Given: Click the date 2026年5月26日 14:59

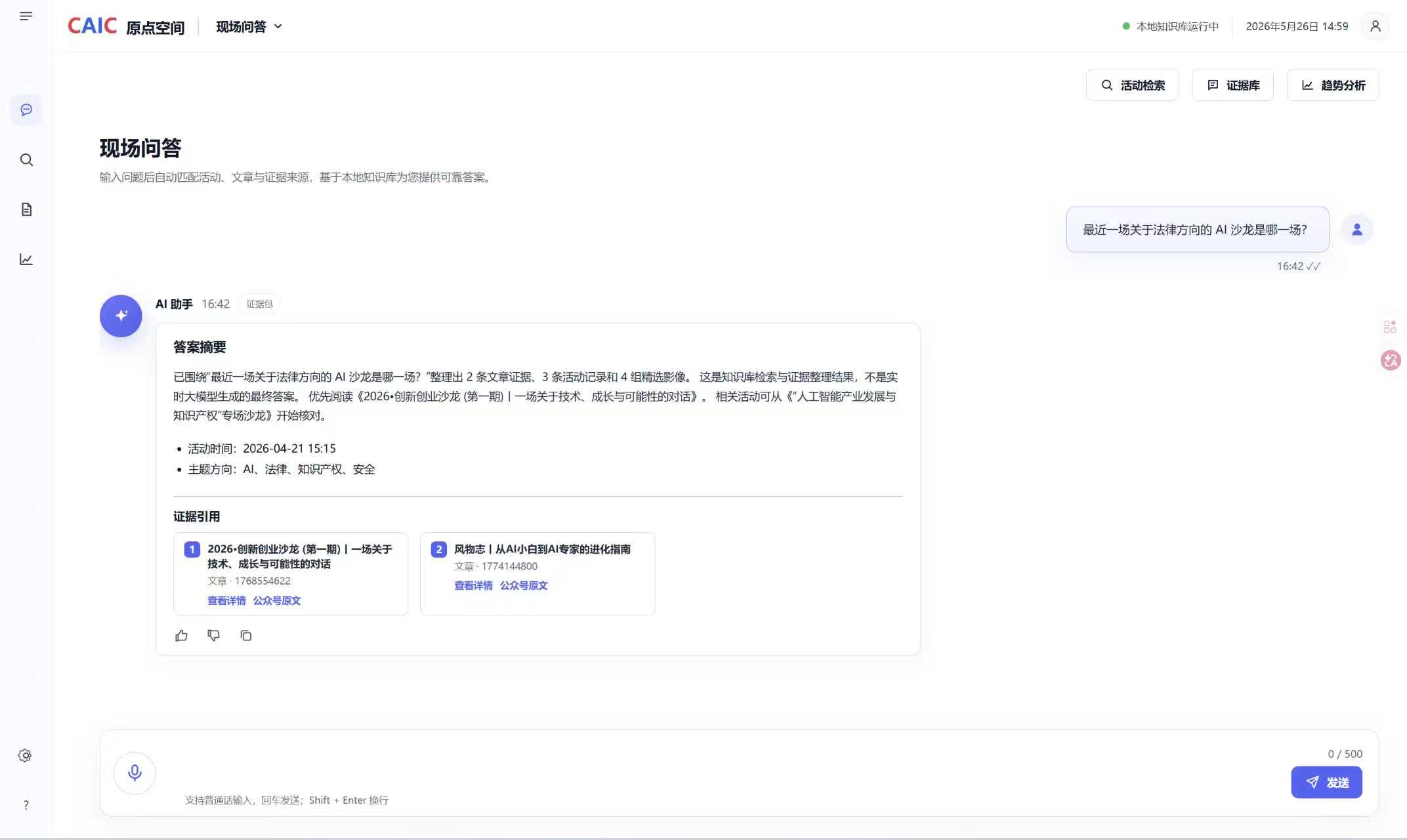Looking at the screenshot, I should [1297, 26].
